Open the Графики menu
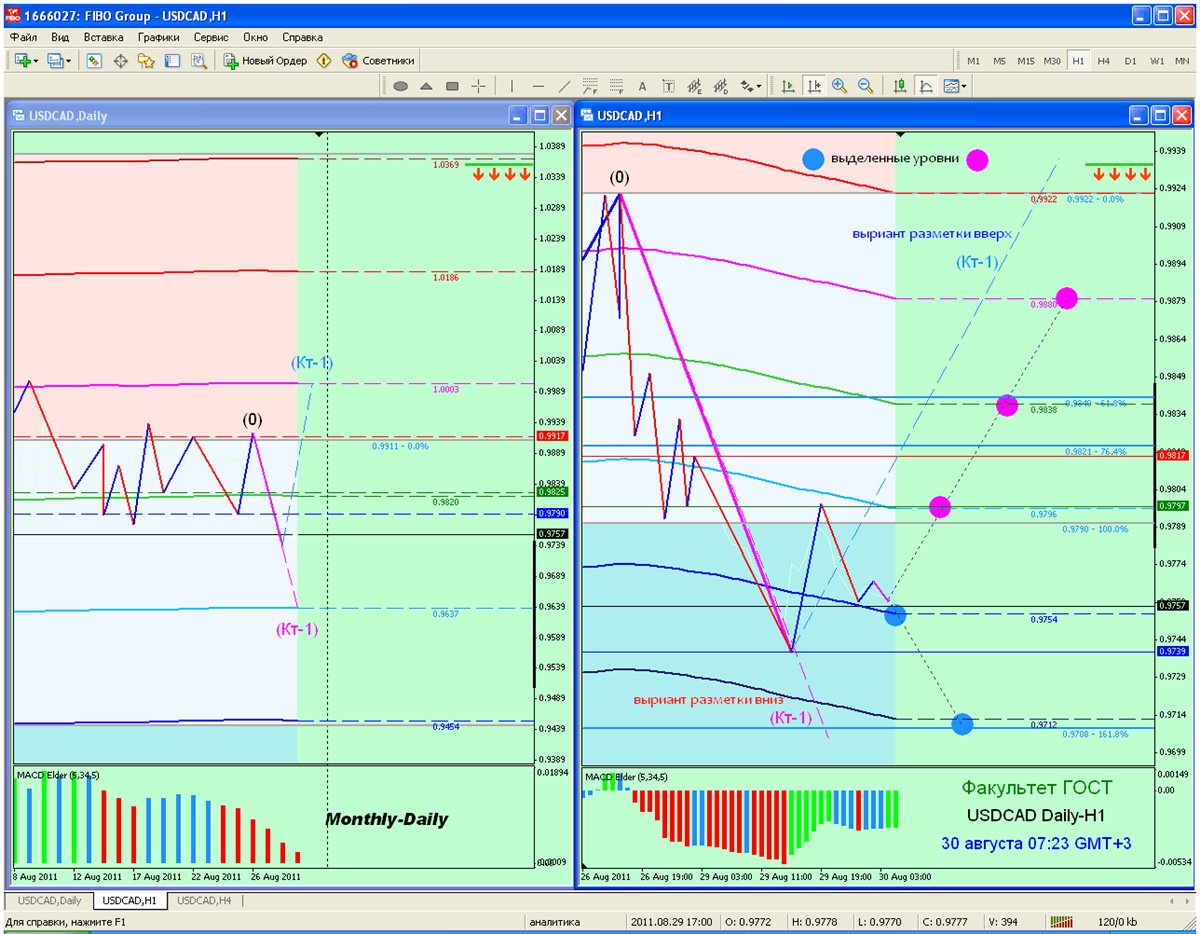The width and height of the screenshot is (1200, 934). pos(159,37)
